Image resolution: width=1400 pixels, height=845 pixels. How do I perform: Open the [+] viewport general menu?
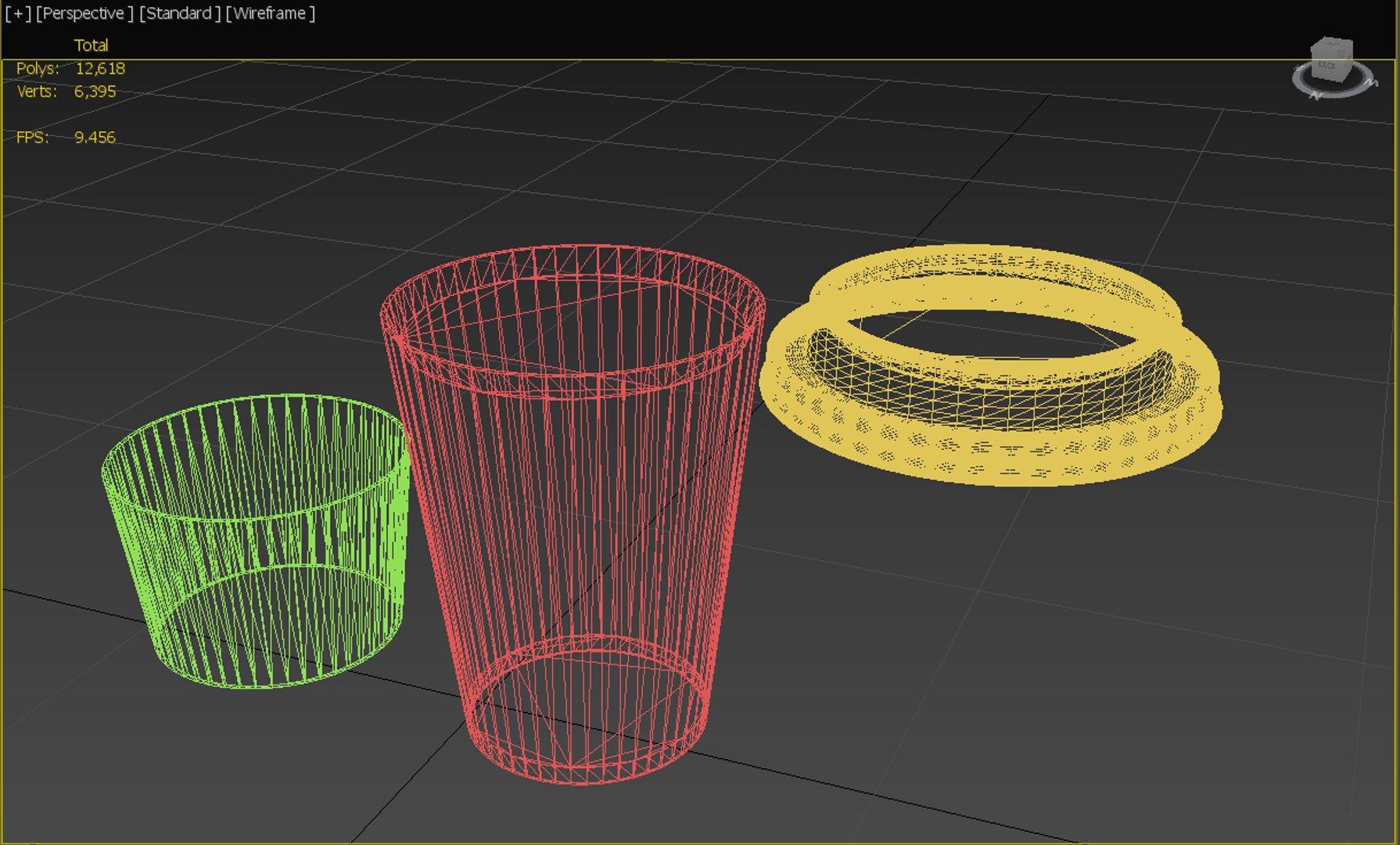[17, 13]
